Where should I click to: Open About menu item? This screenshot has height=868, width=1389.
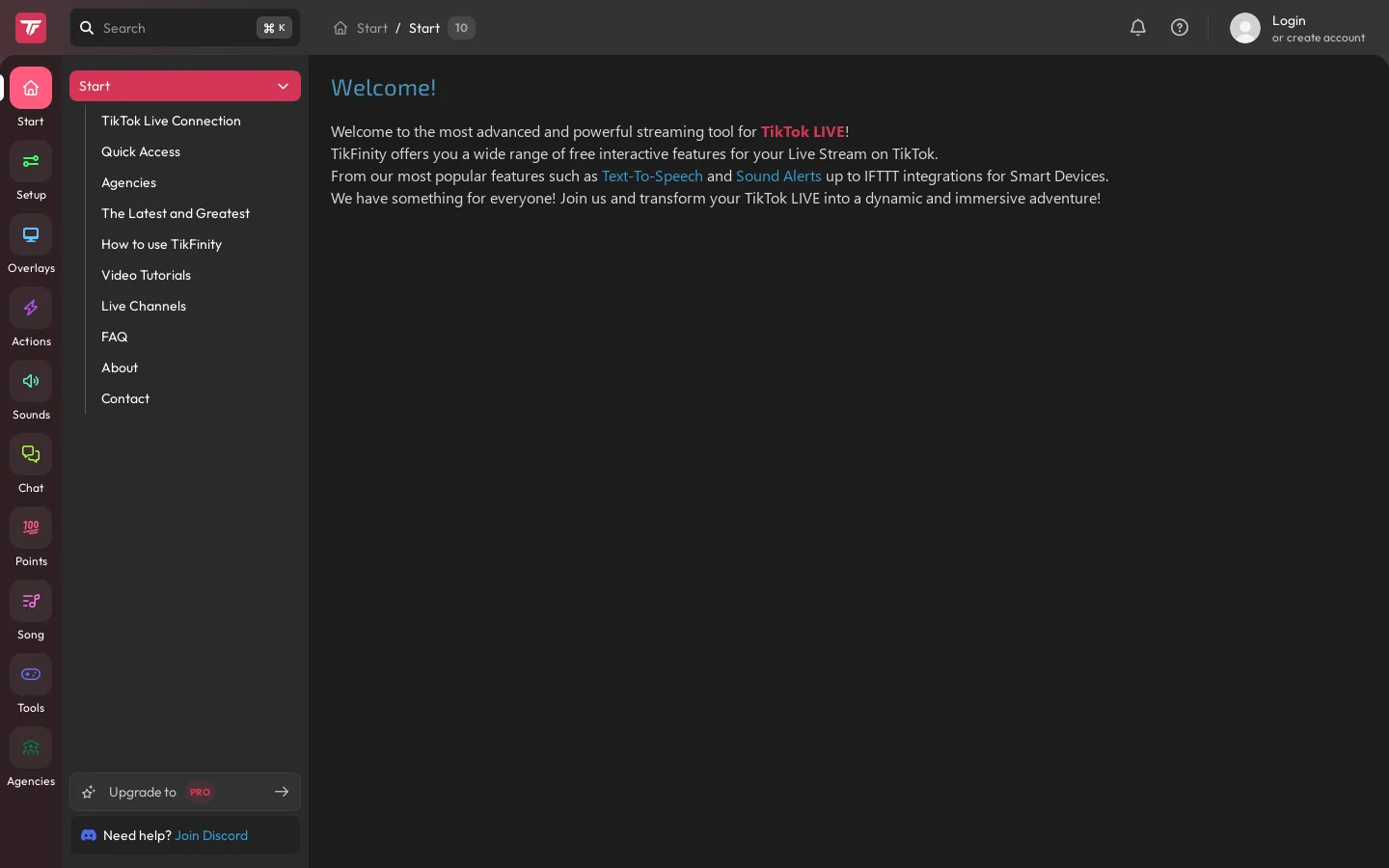coord(120,367)
